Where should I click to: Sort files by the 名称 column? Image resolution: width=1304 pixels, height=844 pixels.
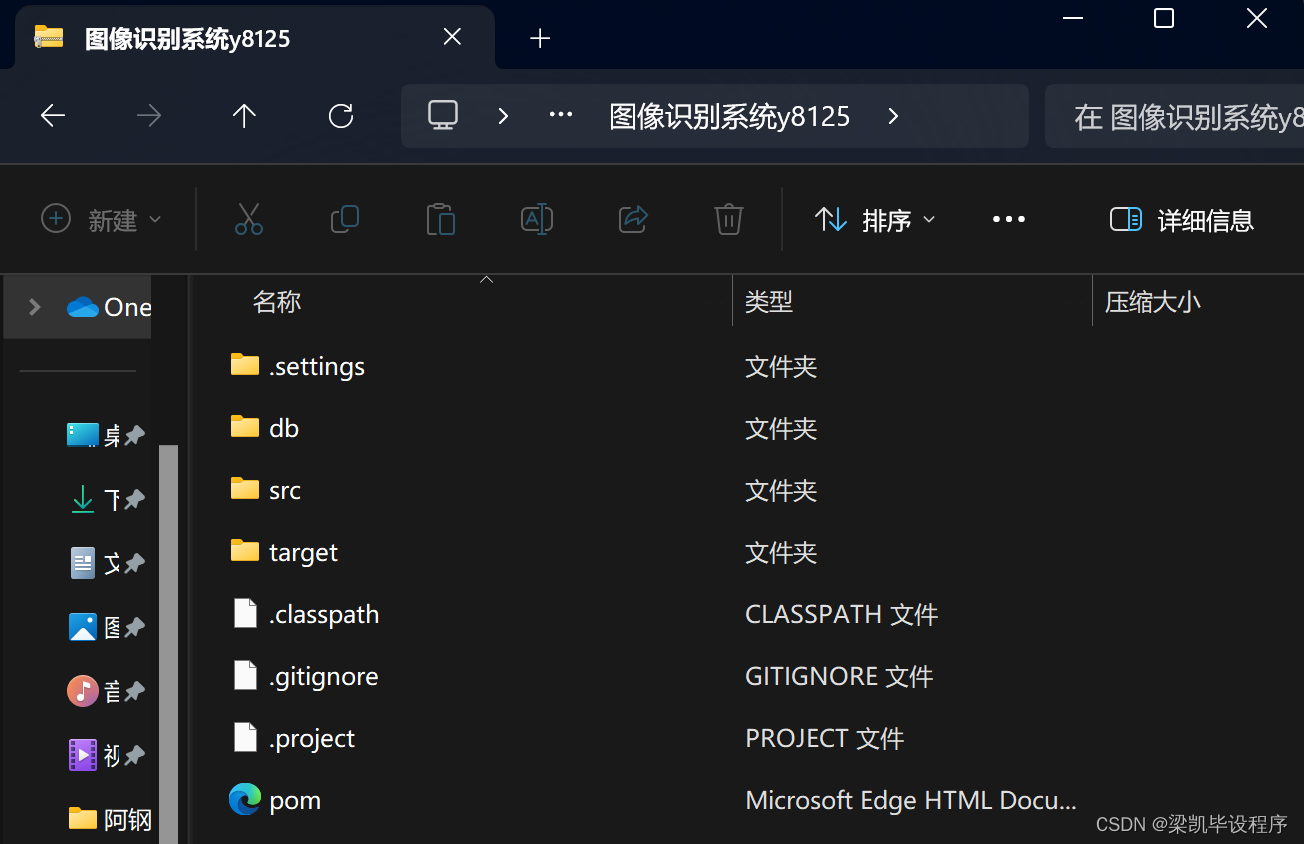pos(277,301)
